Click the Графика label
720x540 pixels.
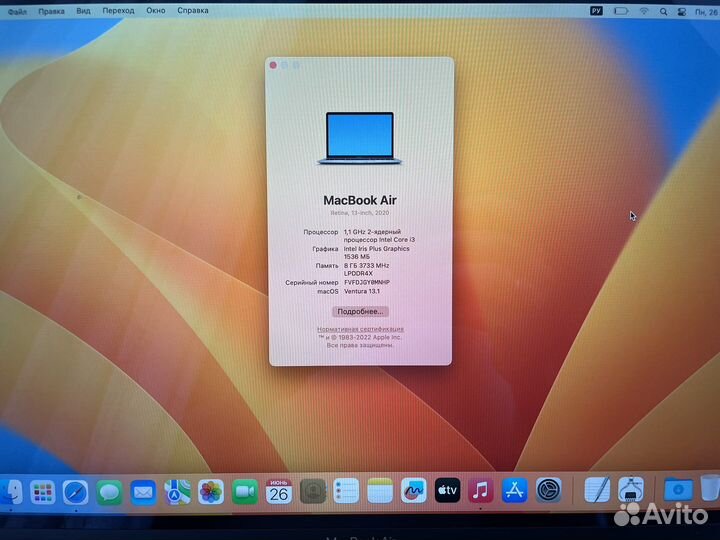tap(325, 249)
